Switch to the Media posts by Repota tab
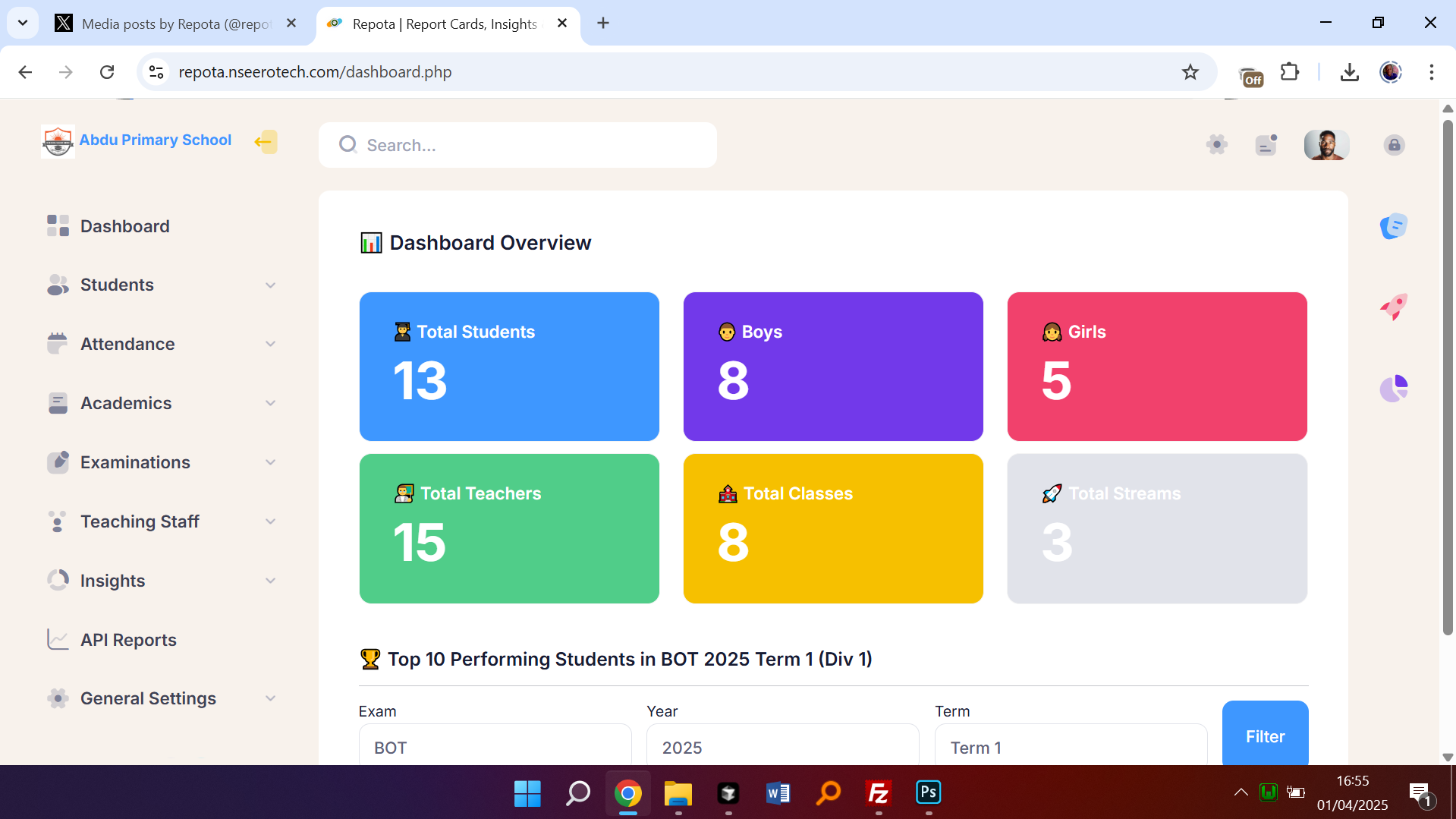Image resolution: width=1456 pixels, height=819 pixels. click(x=175, y=24)
